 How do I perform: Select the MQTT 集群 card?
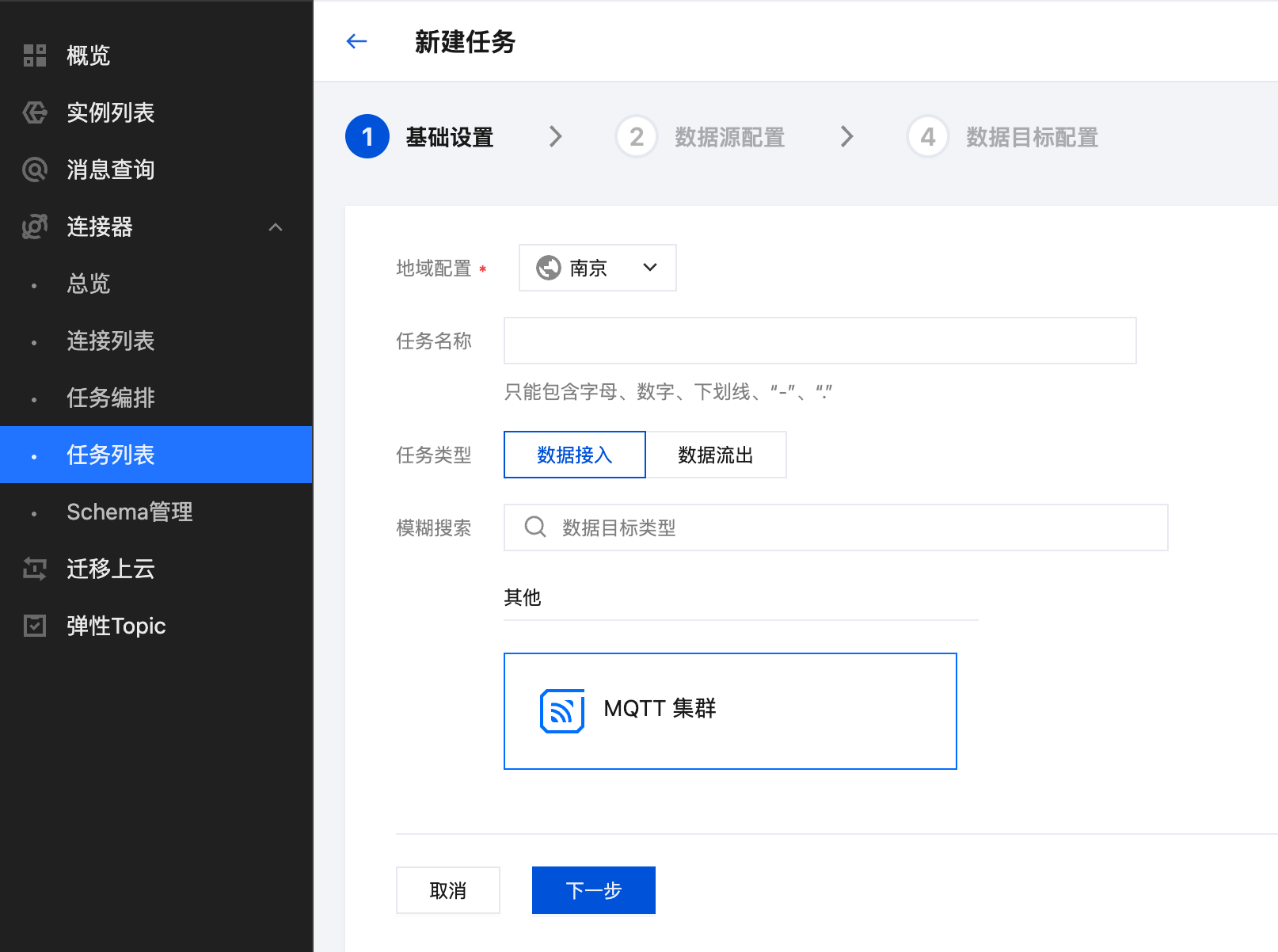730,711
